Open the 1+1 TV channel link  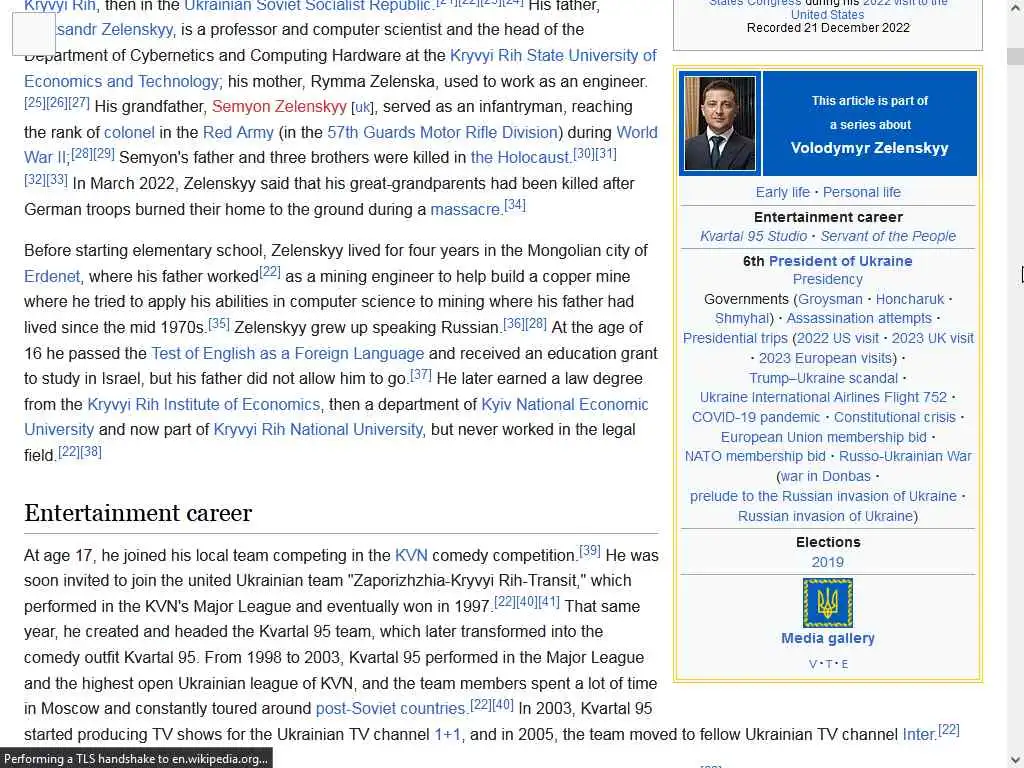point(447,735)
